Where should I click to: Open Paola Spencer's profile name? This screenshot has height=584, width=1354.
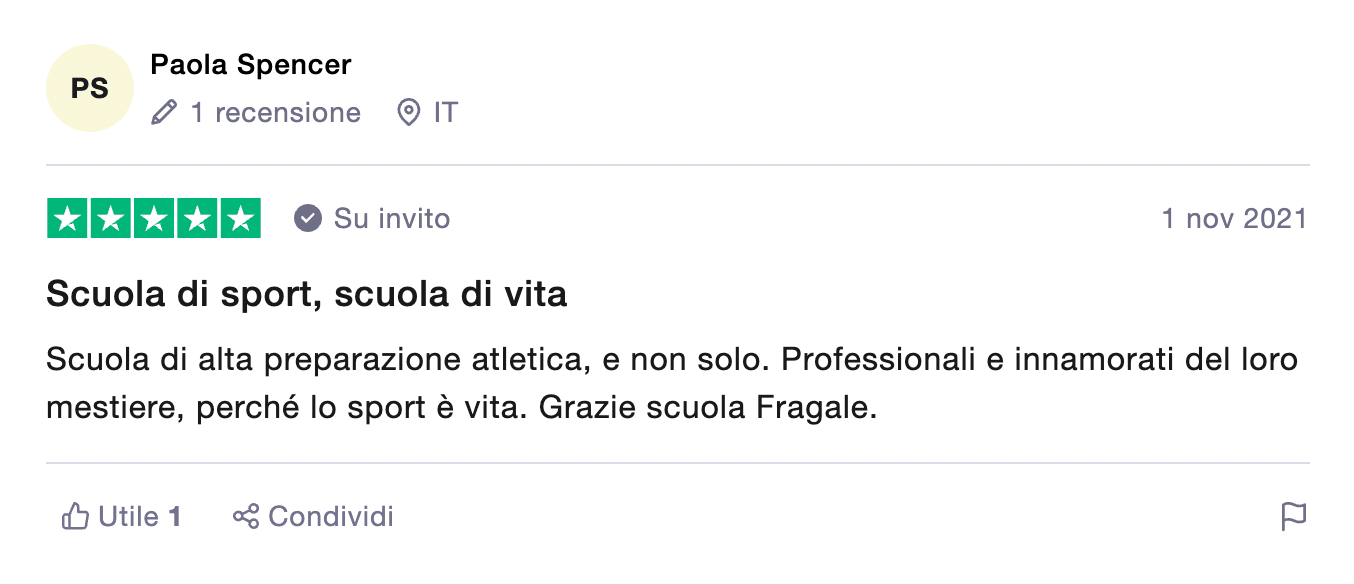coord(249,64)
